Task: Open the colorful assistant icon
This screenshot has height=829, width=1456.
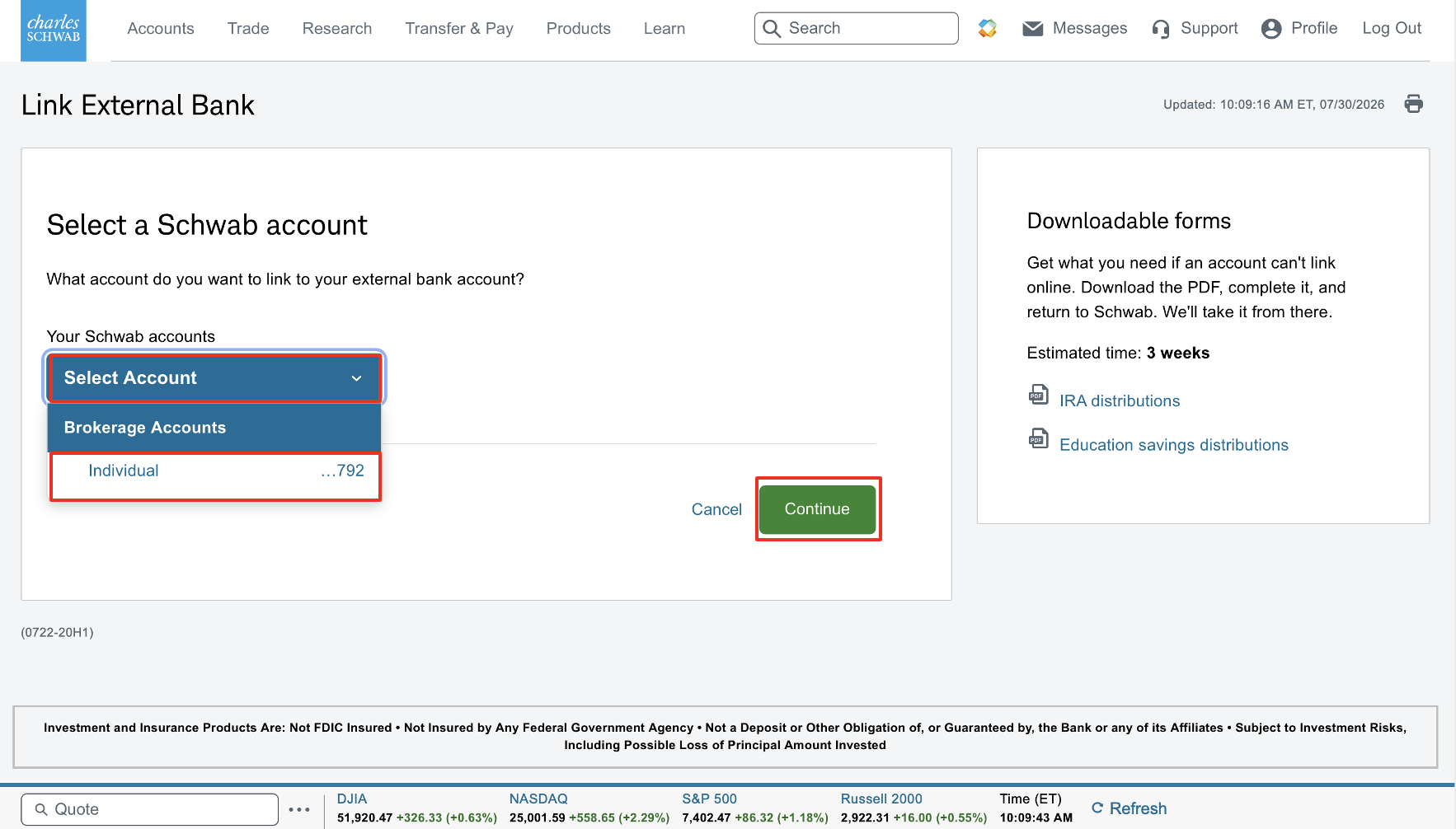Action: (988, 29)
